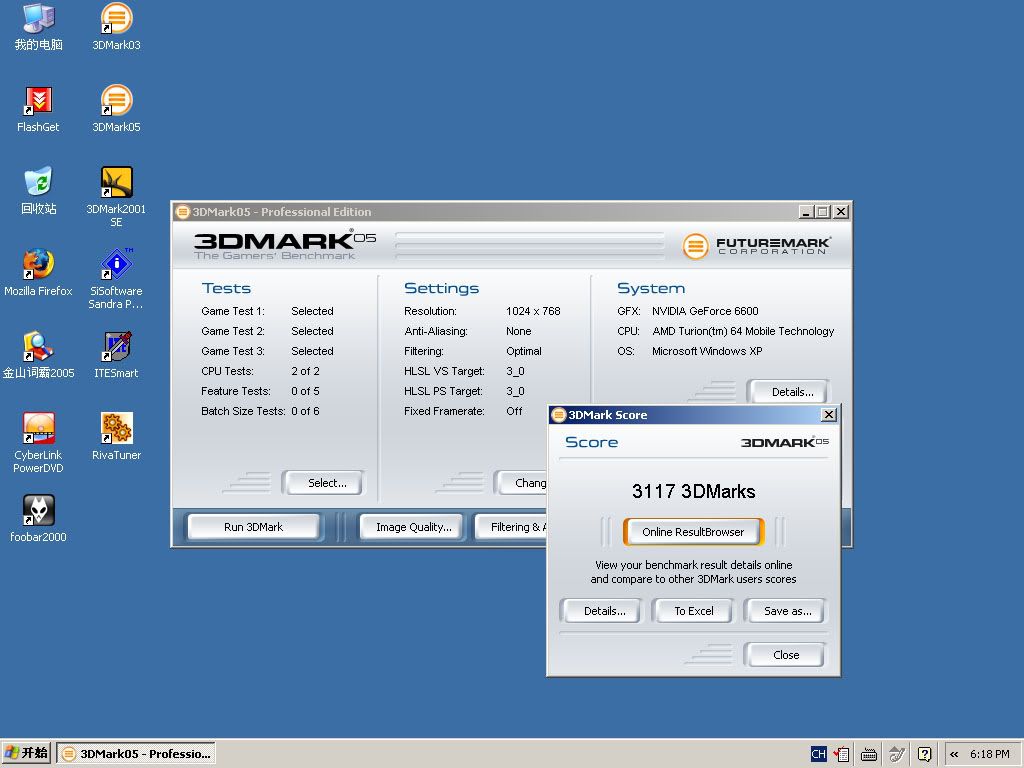Click the pen input tray icon

[897, 754]
